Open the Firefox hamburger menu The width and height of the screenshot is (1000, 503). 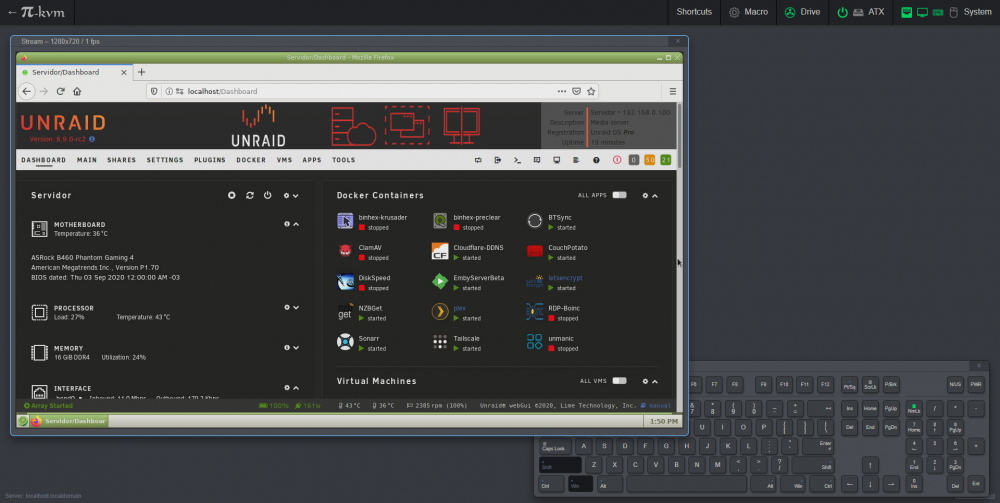click(673, 91)
